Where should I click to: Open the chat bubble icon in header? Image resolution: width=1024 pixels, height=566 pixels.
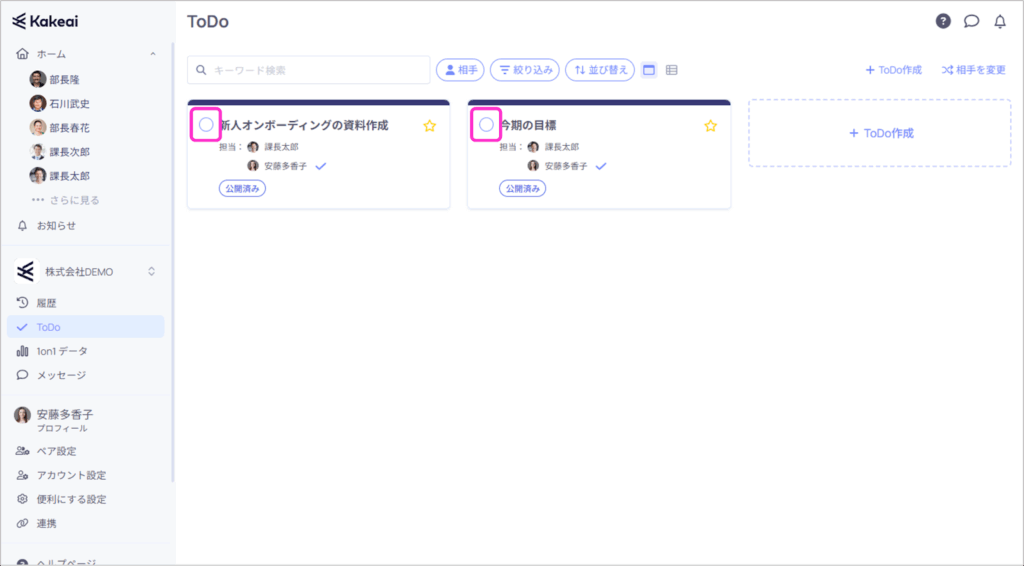click(971, 21)
